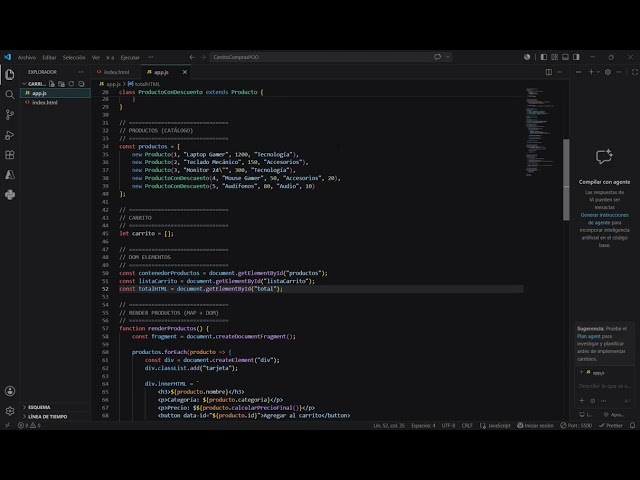Click the Generar instrucciones de agente link
Viewport: 640px width, 480px height.
click(x=604, y=219)
